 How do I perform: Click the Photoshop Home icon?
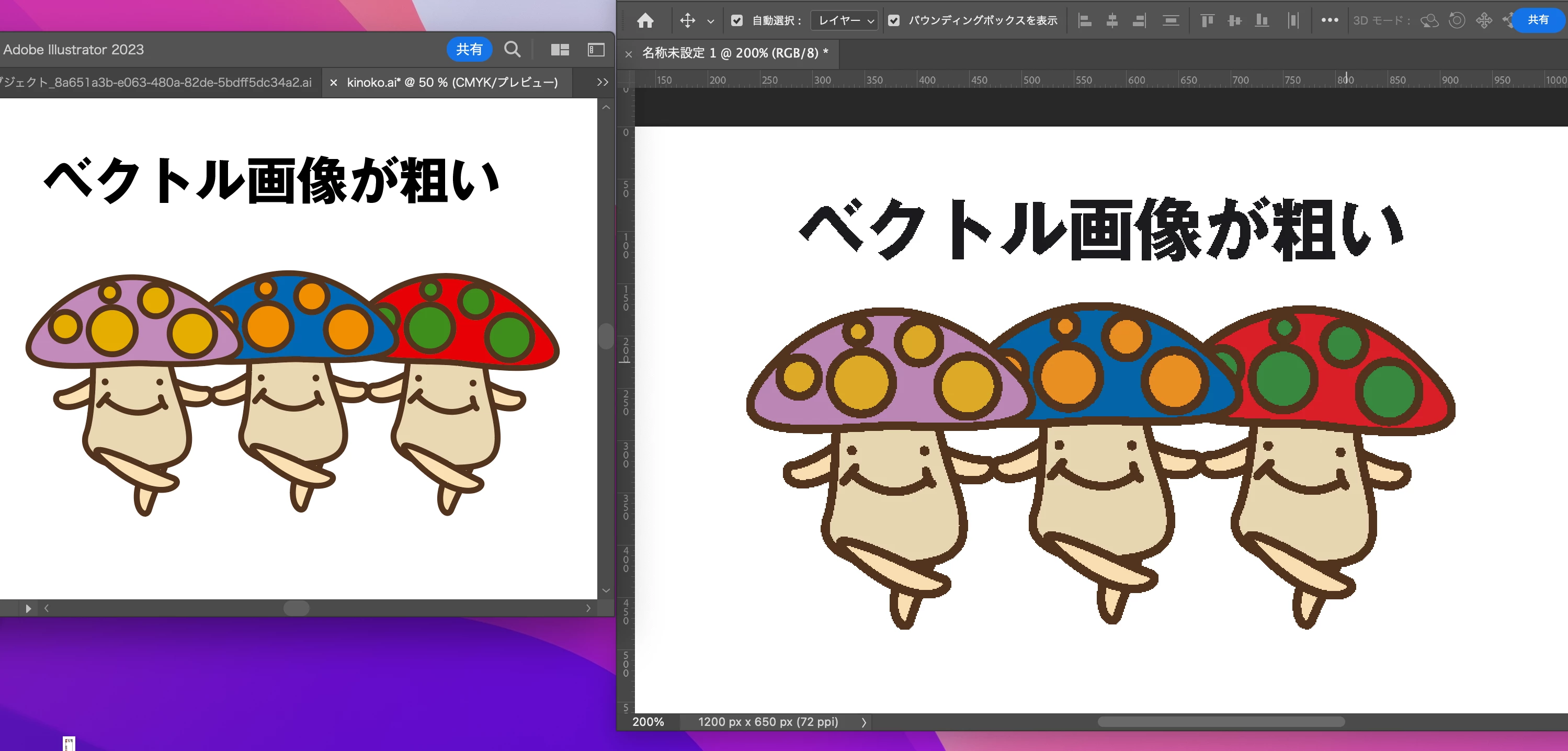tap(645, 21)
